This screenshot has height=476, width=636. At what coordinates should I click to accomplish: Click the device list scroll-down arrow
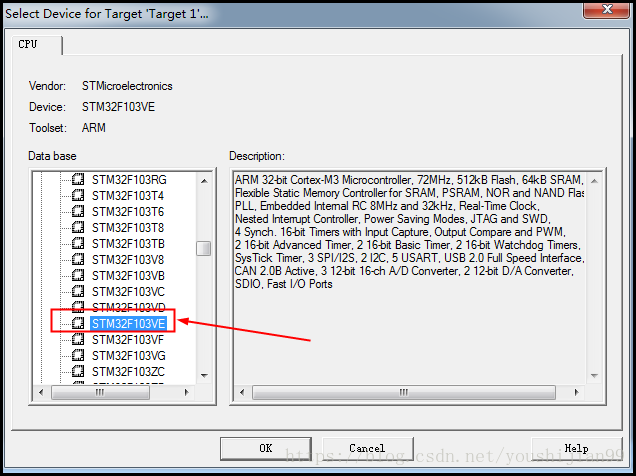coord(204,375)
